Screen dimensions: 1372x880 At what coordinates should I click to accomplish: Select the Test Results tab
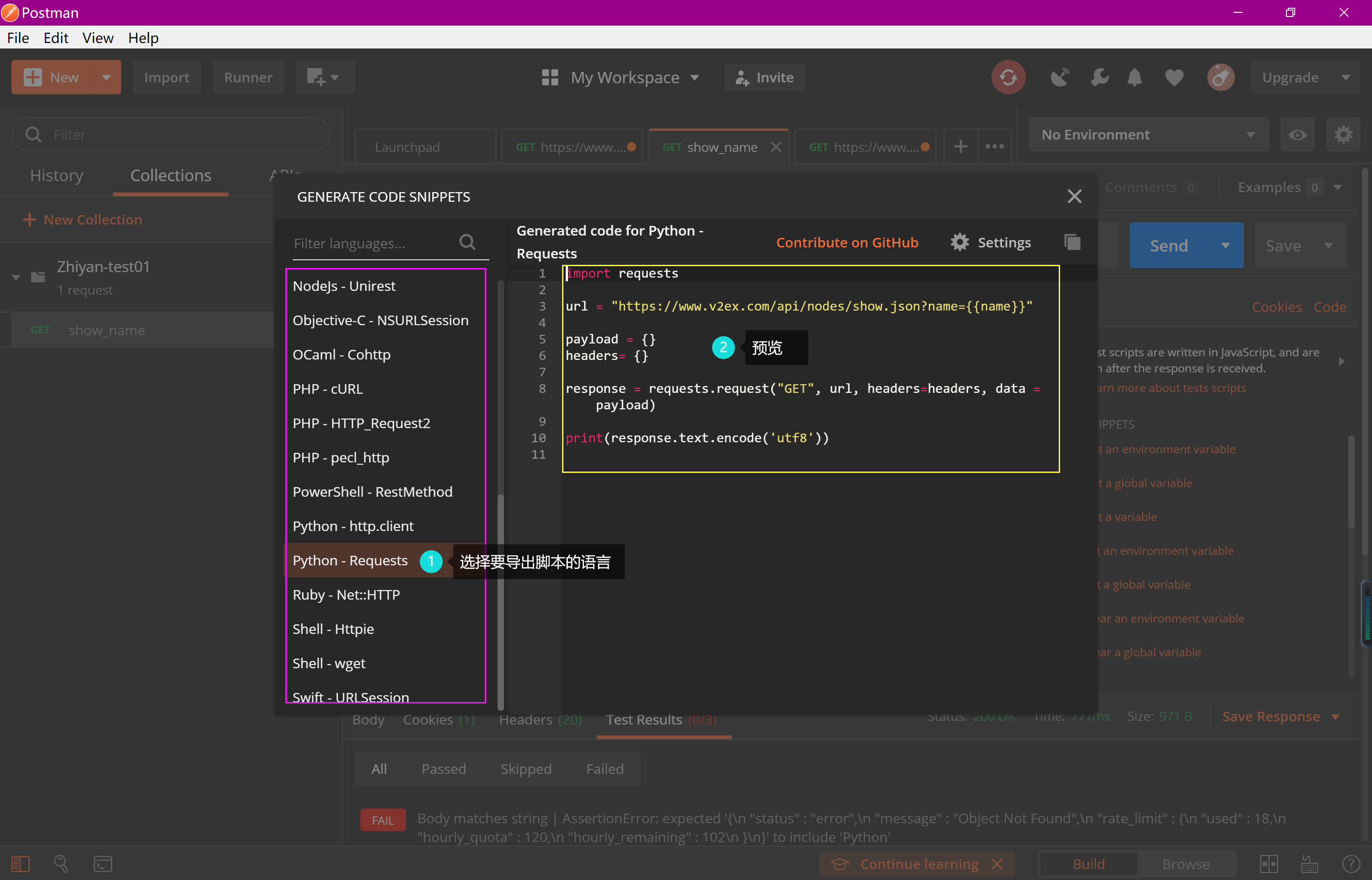661,719
